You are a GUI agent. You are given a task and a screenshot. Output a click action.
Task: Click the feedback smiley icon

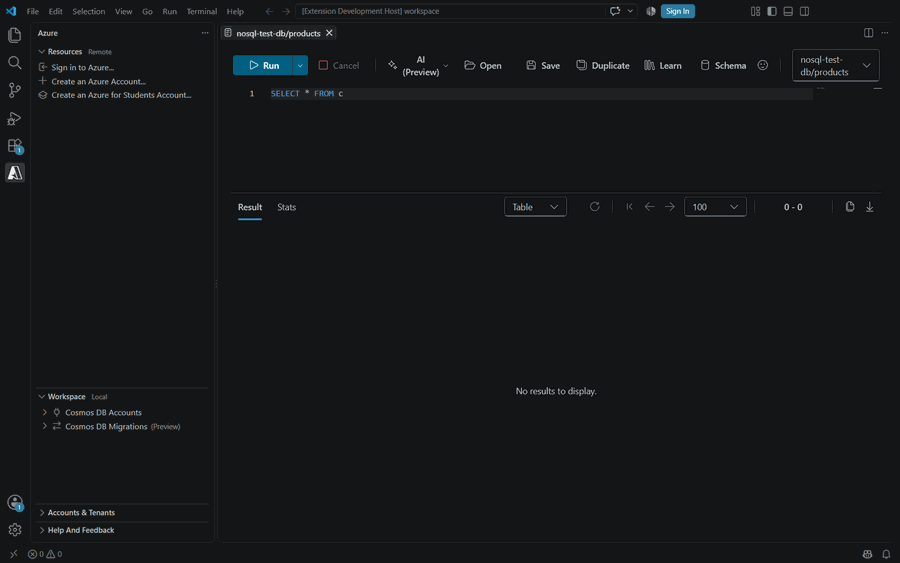coord(762,65)
